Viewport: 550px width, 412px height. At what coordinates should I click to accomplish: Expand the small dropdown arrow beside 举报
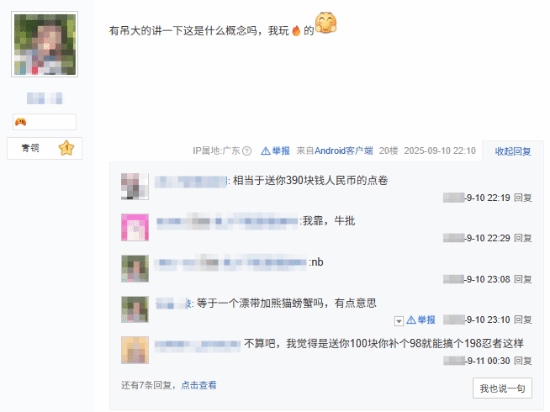(x=399, y=321)
